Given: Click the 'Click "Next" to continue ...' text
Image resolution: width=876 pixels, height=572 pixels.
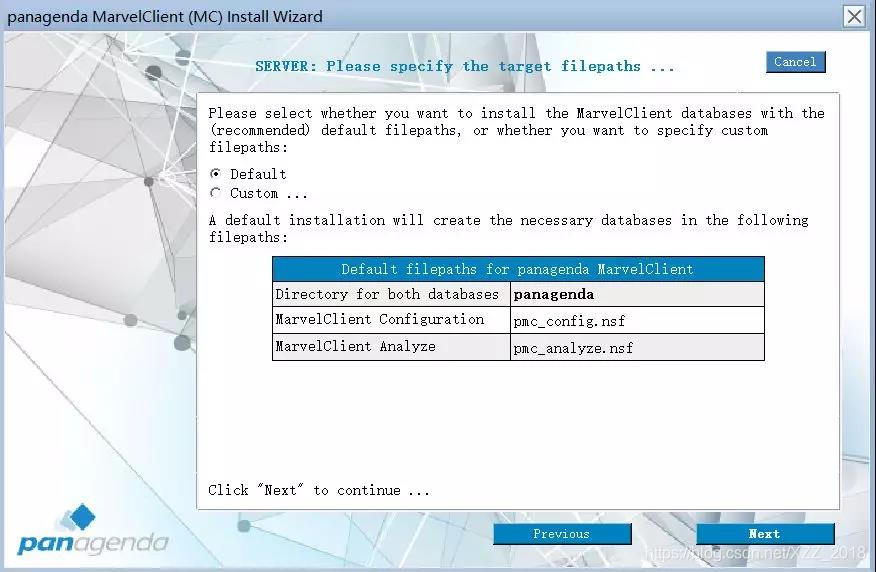Looking at the screenshot, I should click(319, 490).
